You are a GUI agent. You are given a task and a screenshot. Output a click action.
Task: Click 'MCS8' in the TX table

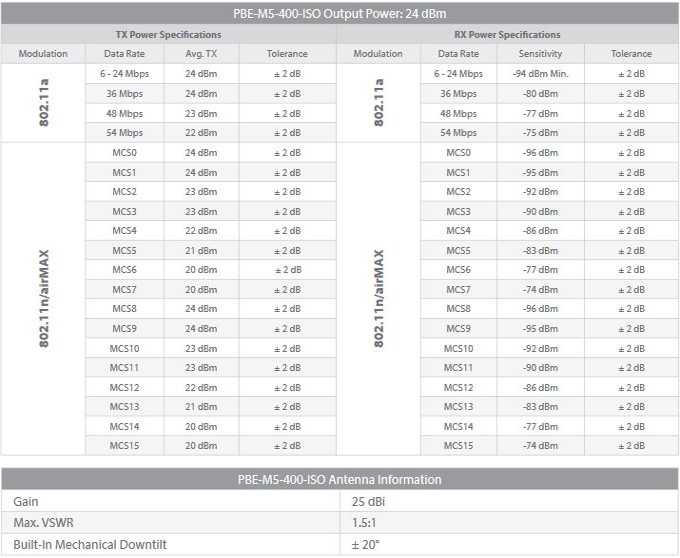(124, 309)
